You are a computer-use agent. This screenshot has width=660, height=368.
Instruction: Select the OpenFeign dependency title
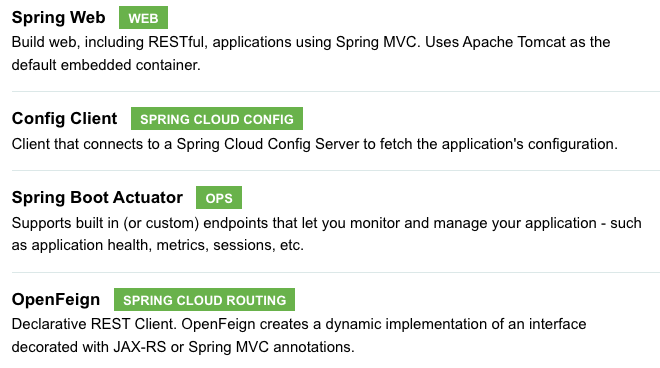coord(56,300)
